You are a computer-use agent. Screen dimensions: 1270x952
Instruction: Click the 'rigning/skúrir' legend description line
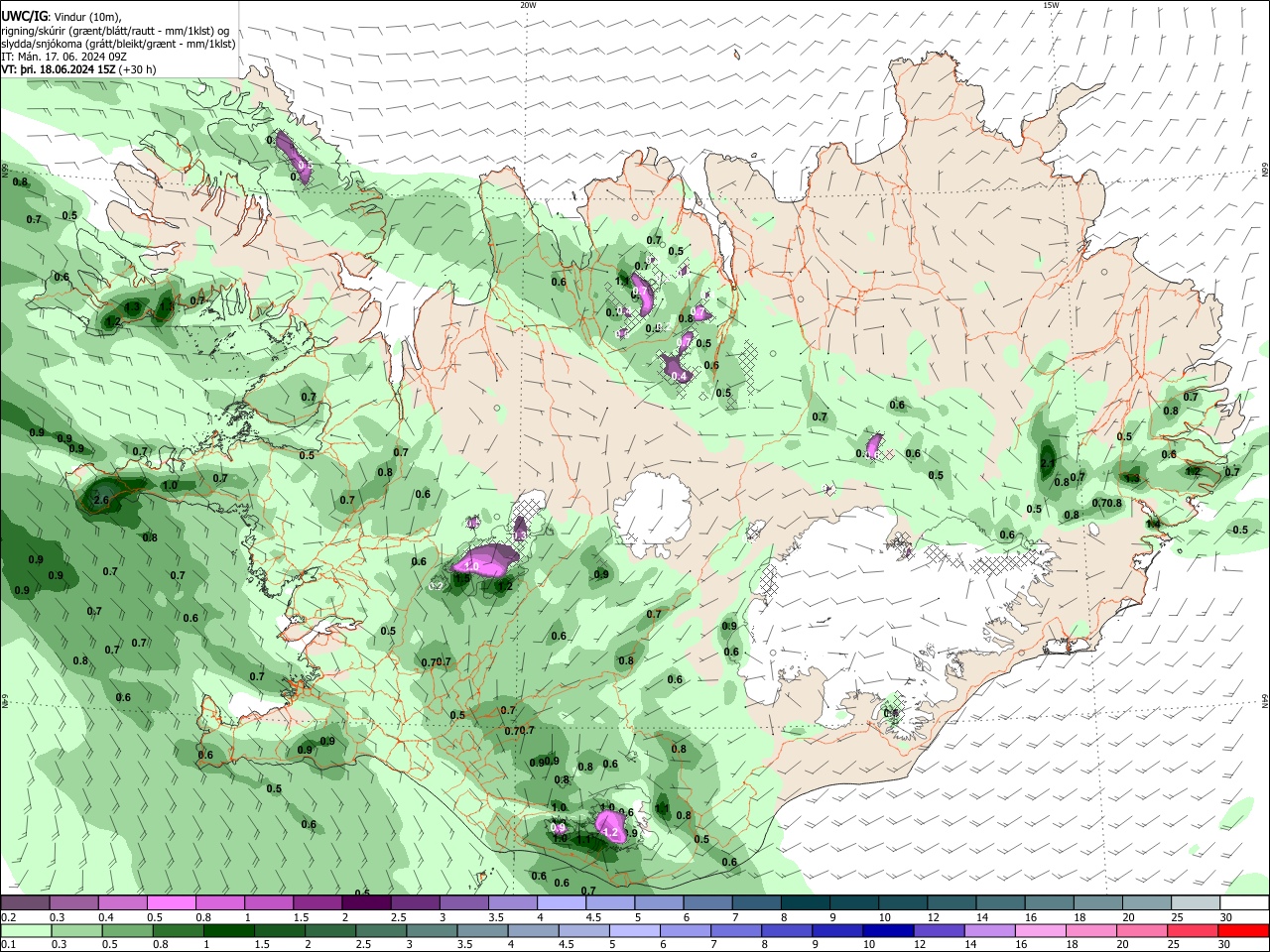tap(115, 31)
